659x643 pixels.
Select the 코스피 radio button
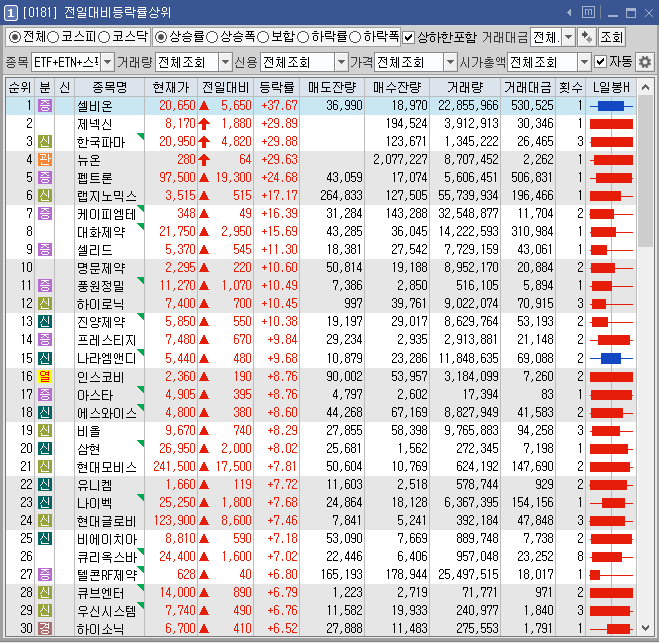[x=53, y=37]
